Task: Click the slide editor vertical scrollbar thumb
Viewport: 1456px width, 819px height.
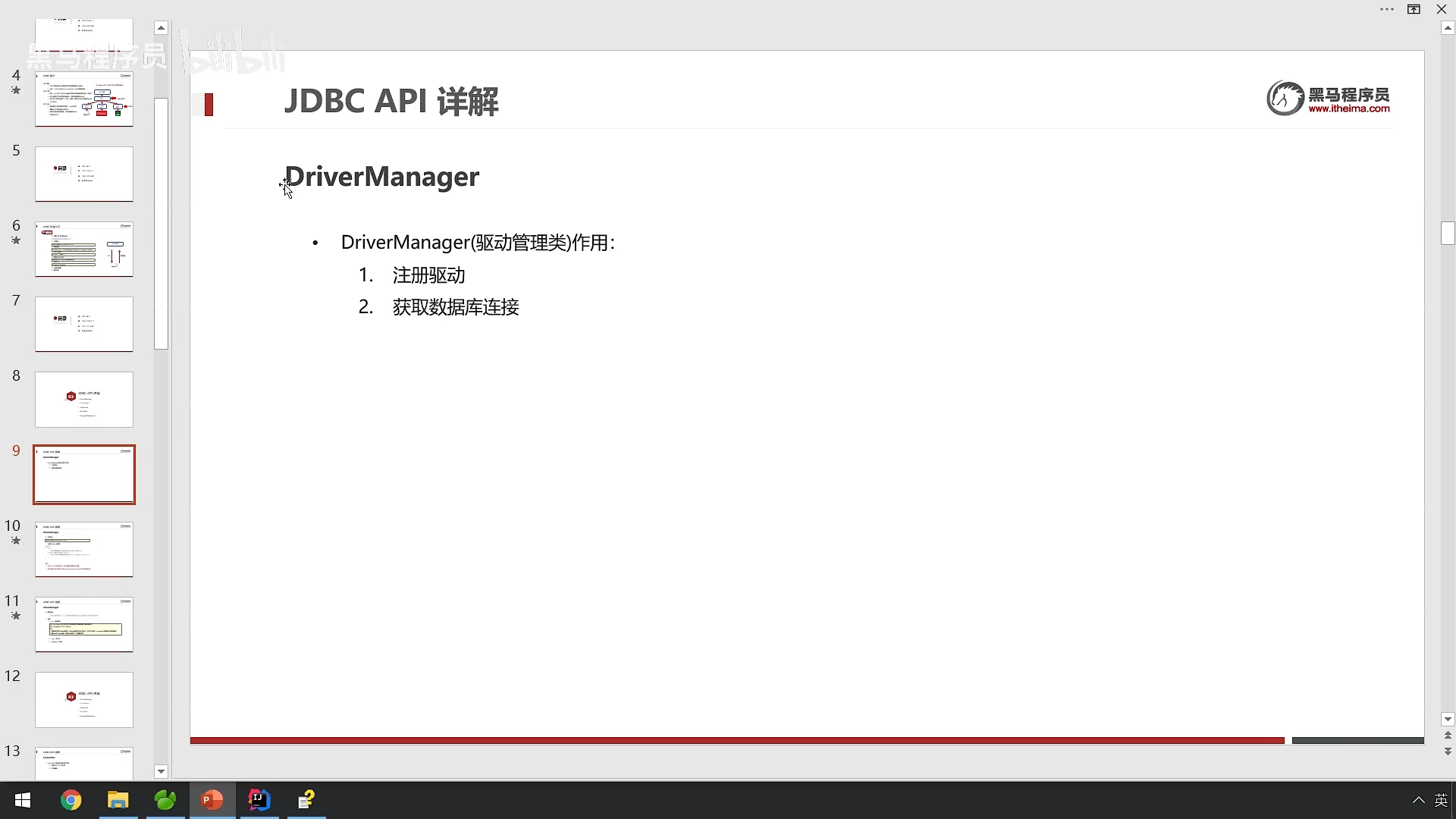Action: point(1448,233)
